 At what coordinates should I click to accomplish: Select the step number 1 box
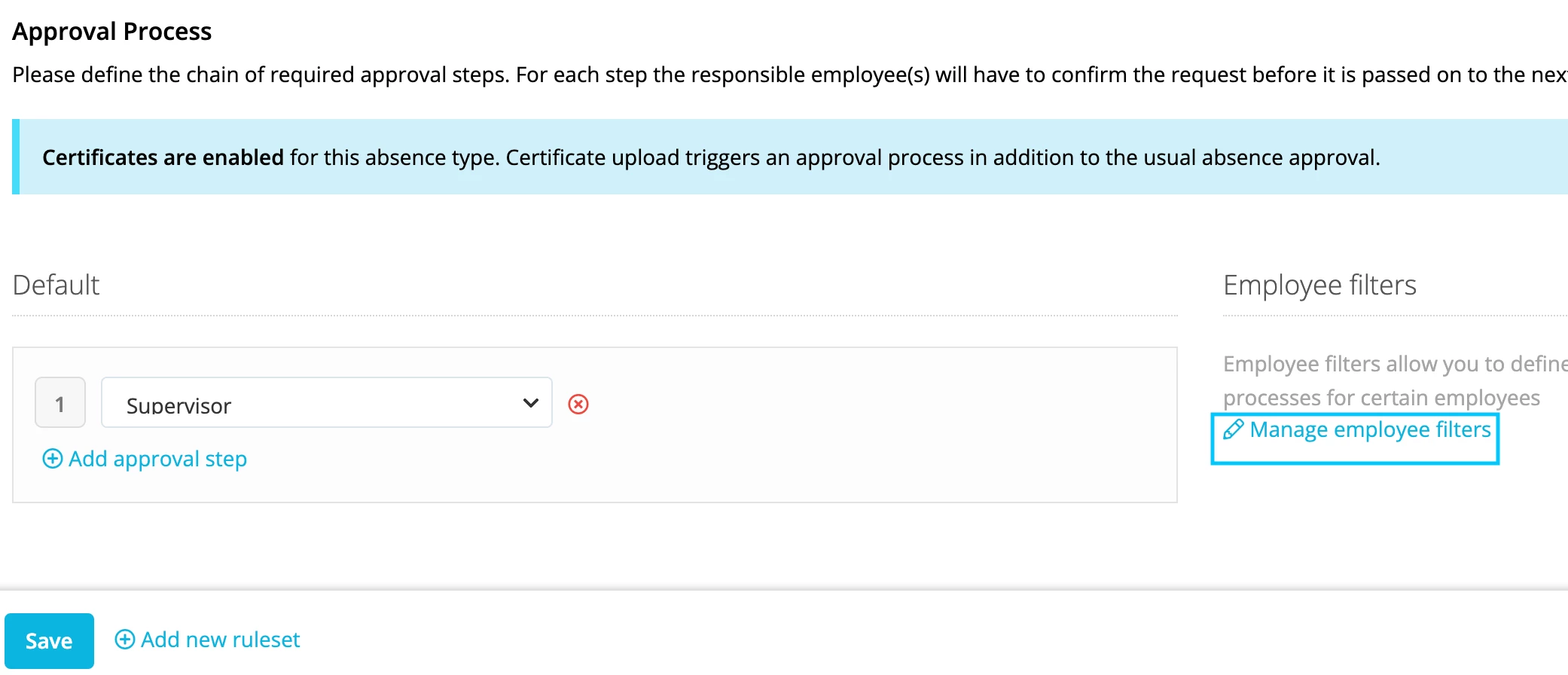(x=60, y=403)
